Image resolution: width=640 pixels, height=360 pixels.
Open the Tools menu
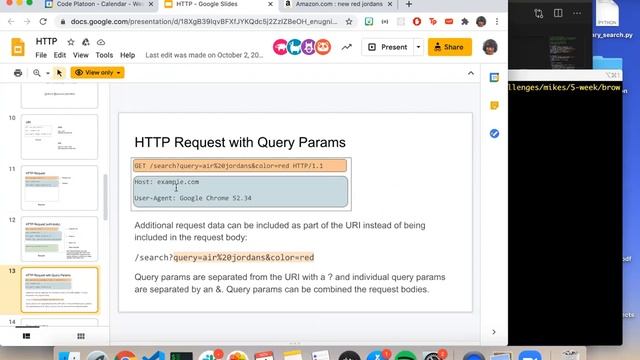[x=104, y=55]
